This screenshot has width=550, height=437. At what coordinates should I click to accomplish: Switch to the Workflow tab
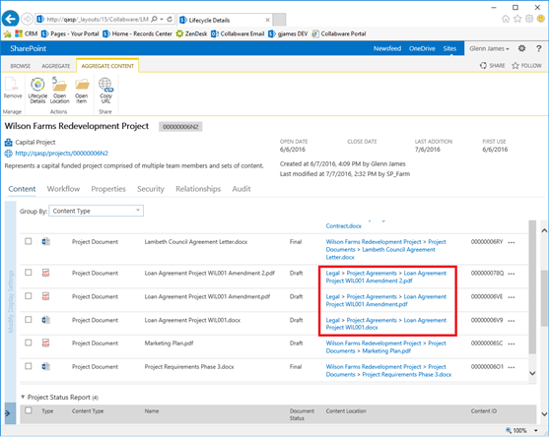click(63, 189)
